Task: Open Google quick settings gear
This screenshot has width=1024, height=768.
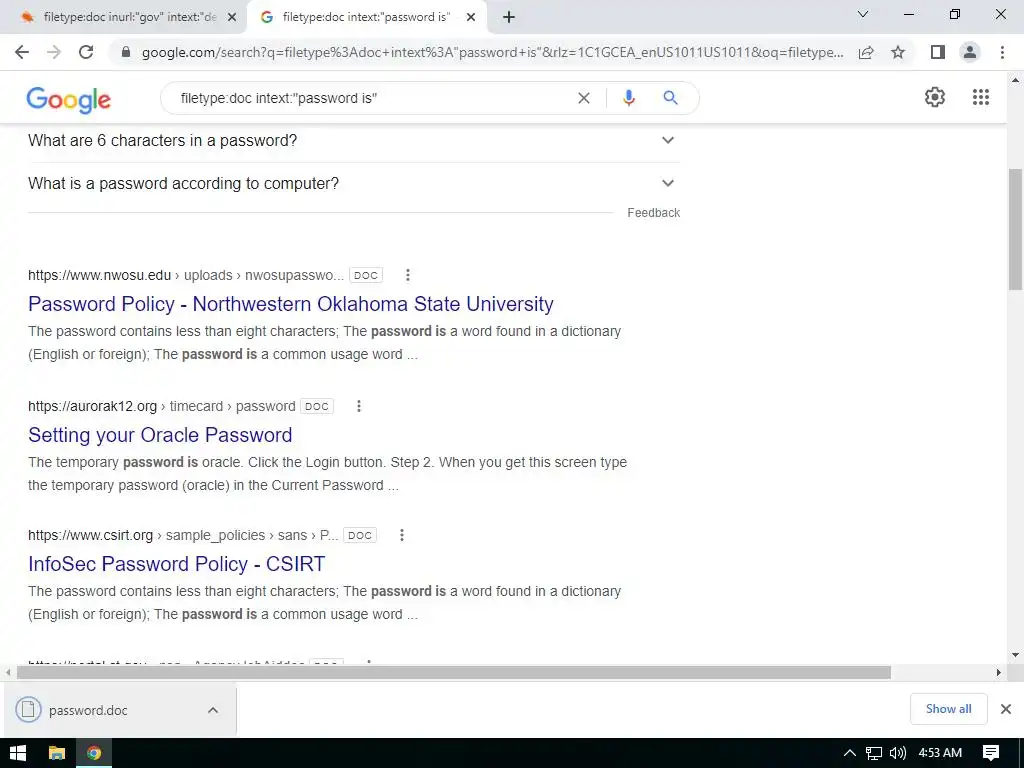Action: [935, 97]
